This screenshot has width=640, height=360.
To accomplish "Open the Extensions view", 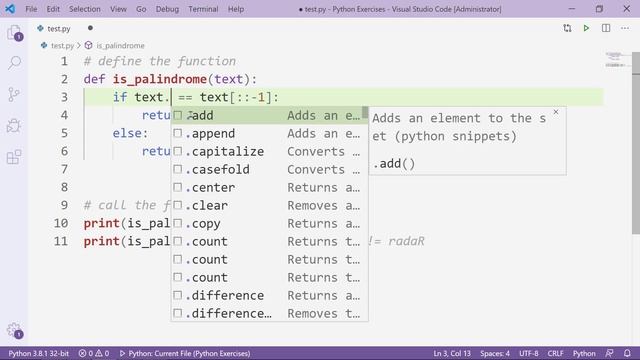I will click(x=14, y=157).
